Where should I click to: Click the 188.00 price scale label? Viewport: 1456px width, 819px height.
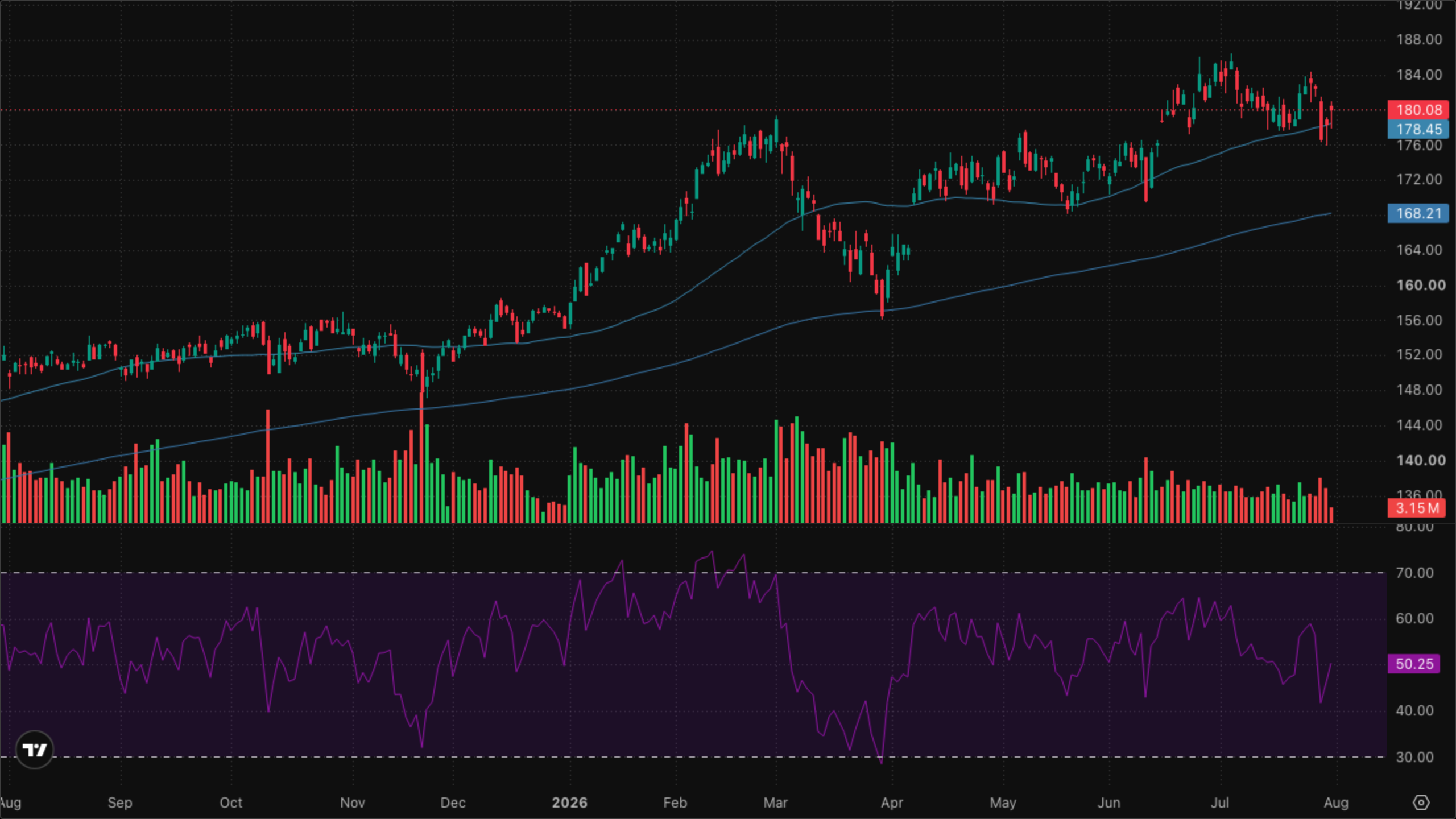click(1419, 39)
